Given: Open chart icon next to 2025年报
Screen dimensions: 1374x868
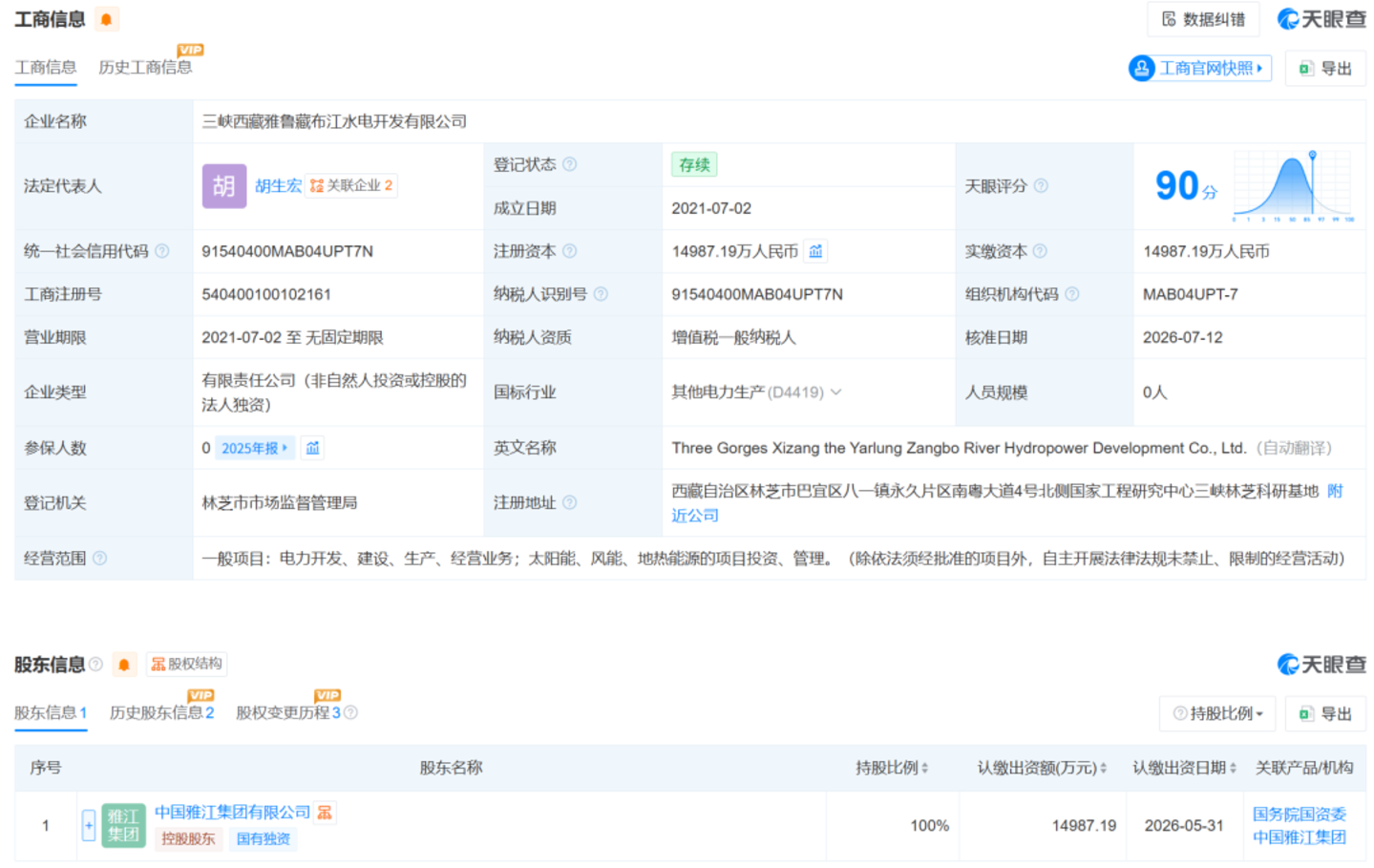Looking at the screenshot, I should [x=312, y=448].
